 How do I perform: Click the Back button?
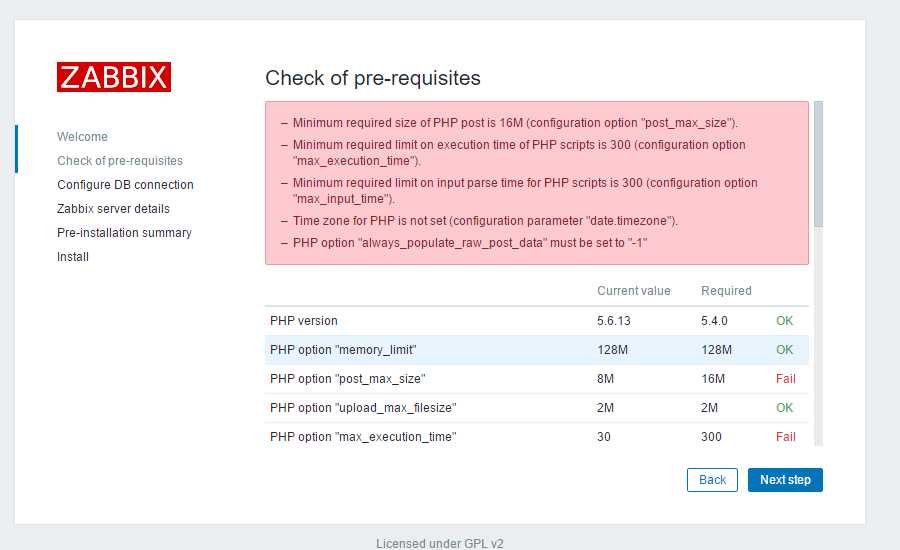point(712,480)
